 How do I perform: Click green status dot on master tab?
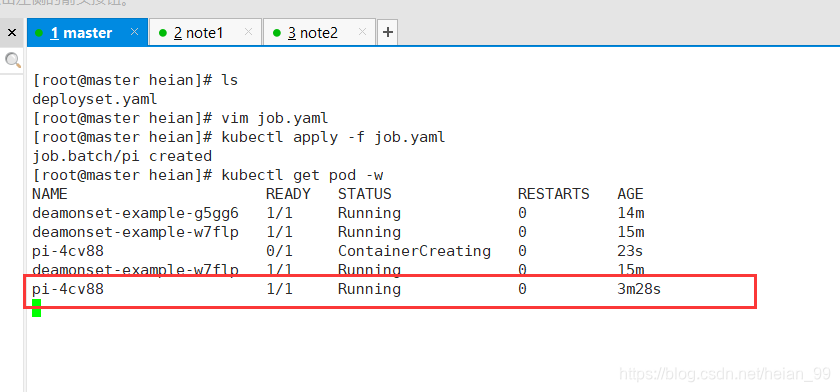39,33
